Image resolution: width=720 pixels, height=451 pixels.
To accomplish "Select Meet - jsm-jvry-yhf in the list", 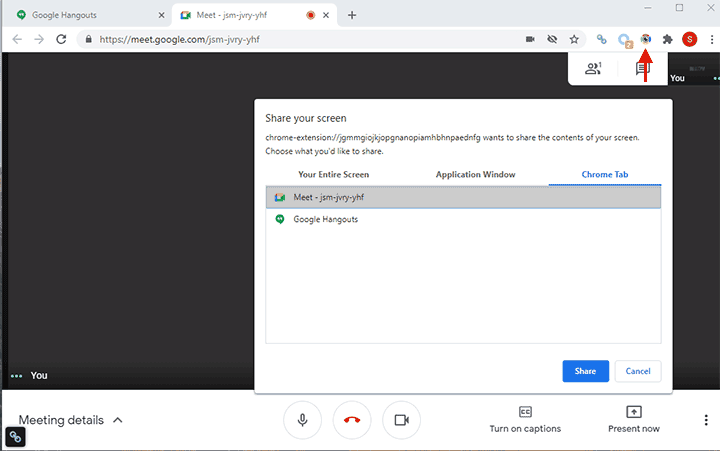I will (x=463, y=197).
